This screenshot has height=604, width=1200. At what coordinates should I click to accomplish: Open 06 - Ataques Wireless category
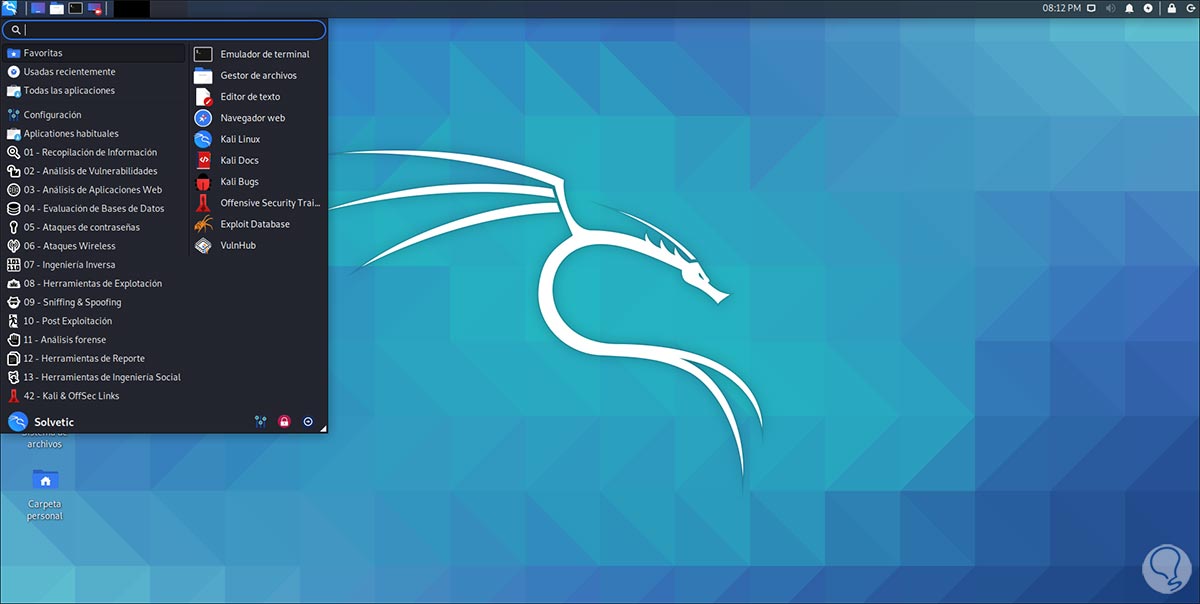click(95, 246)
